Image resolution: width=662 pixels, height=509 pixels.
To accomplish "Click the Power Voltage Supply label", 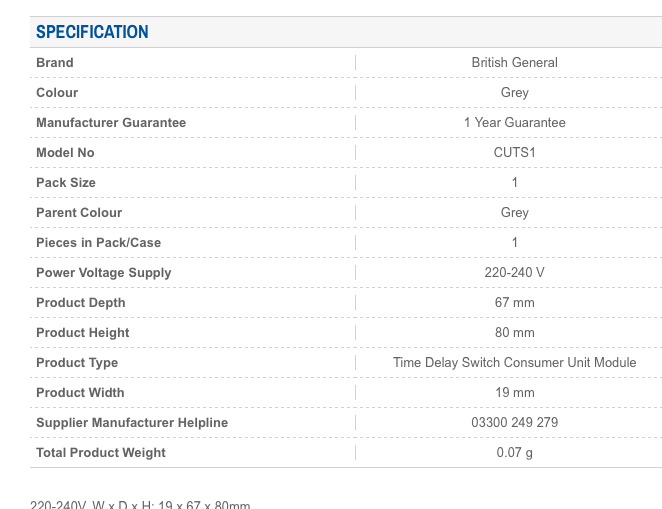I will (x=104, y=272).
